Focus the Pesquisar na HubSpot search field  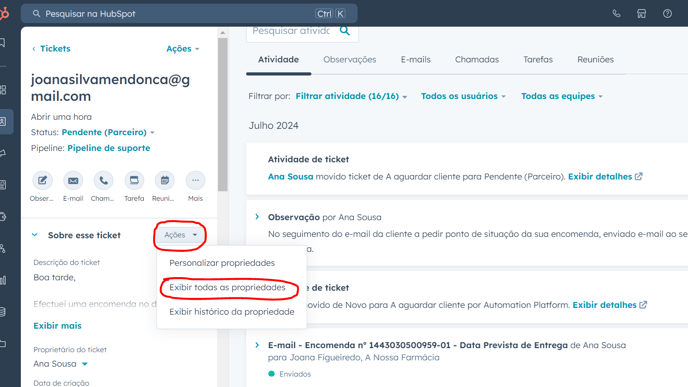point(189,14)
